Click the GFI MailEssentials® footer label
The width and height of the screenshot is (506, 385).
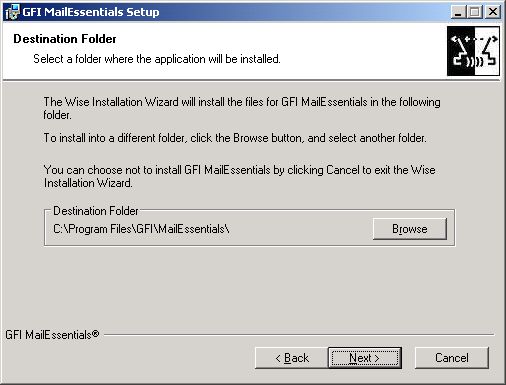point(52,334)
